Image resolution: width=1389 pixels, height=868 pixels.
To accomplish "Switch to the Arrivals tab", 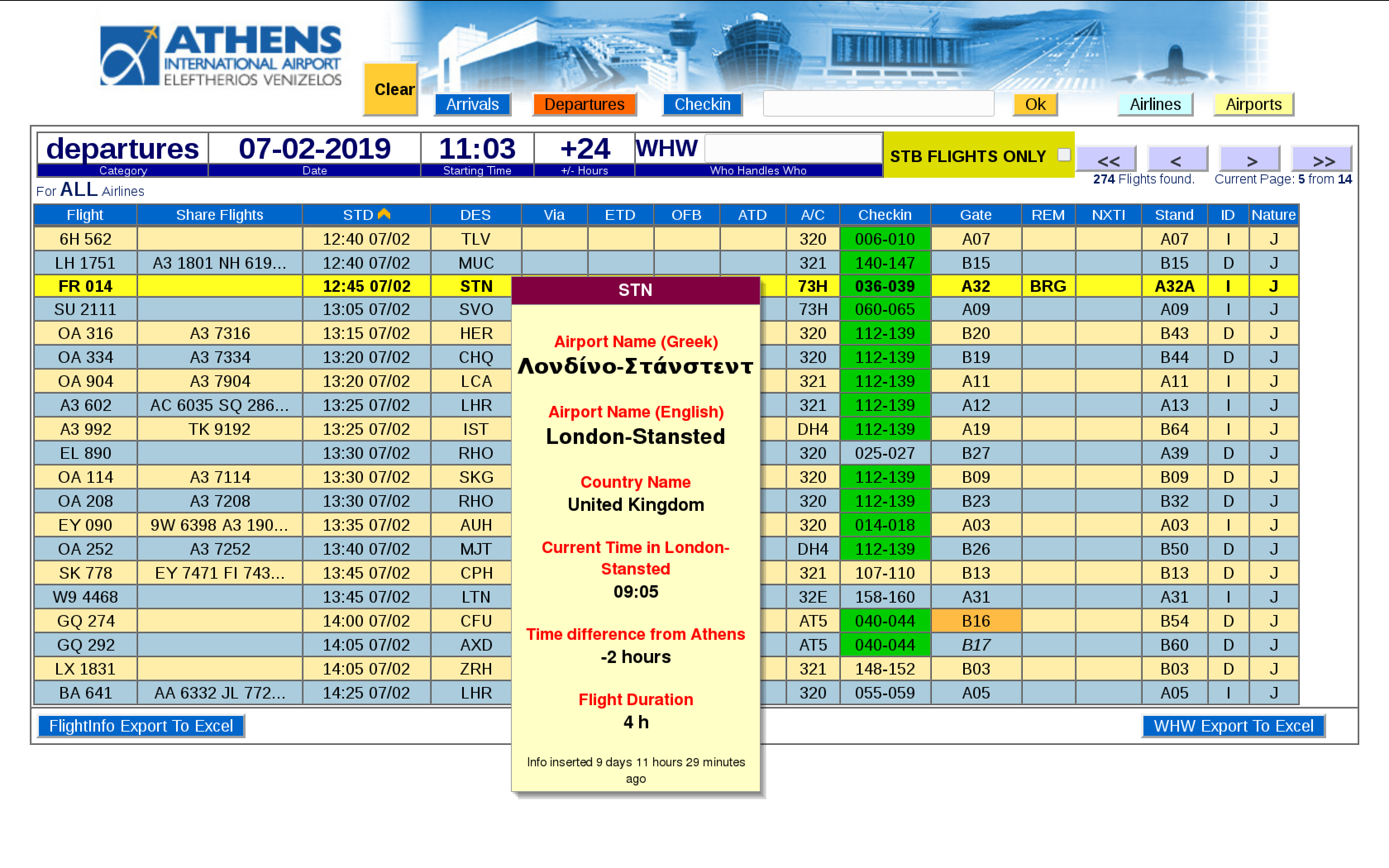I will [x=472, y=105].
